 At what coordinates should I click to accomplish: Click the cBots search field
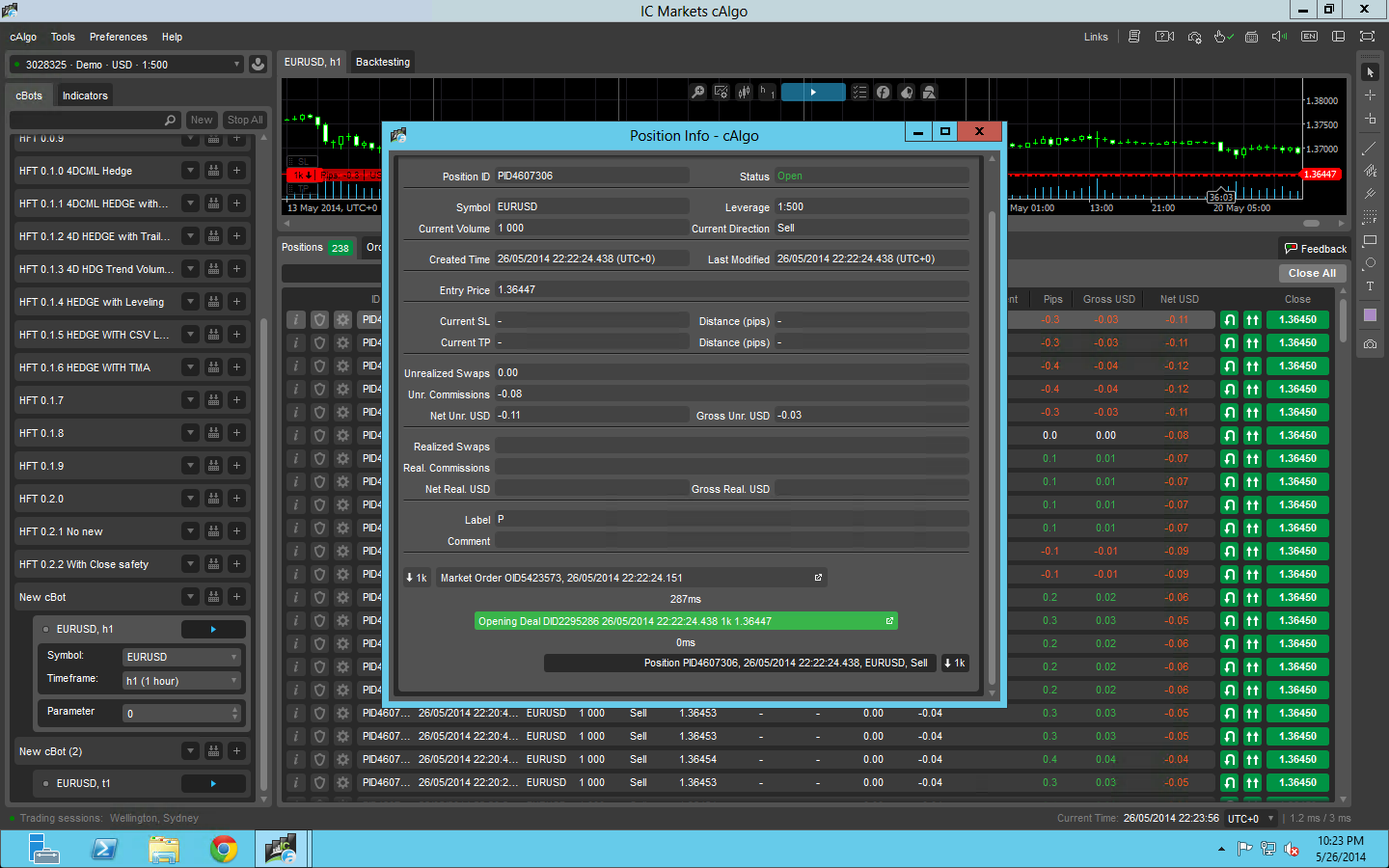pos(95,120)
